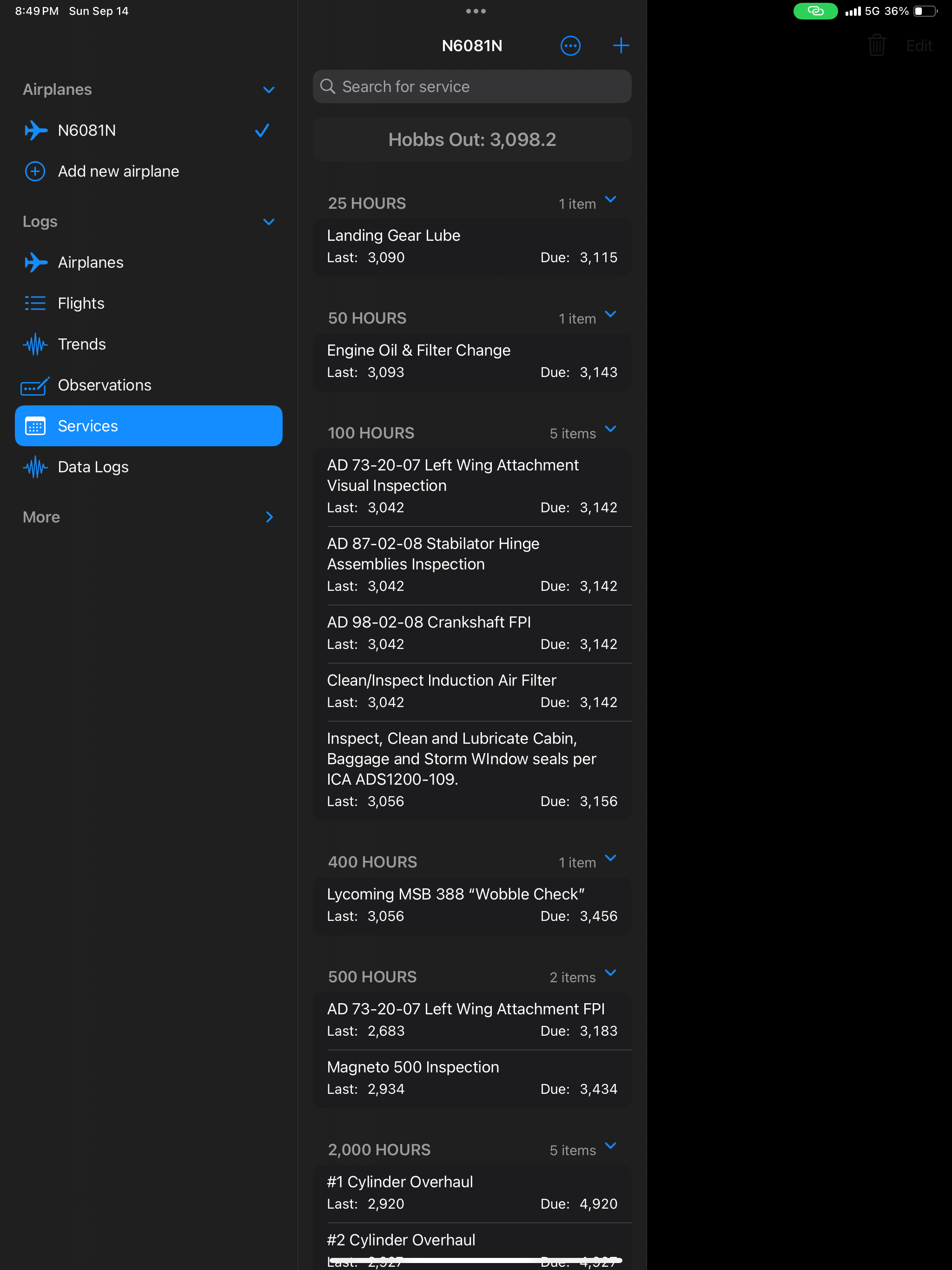Screen dimensions: 952x1270
Task: Open AD 73-20-07 Left Wing Attachment Visual Inspection
Action: [472, 487]
